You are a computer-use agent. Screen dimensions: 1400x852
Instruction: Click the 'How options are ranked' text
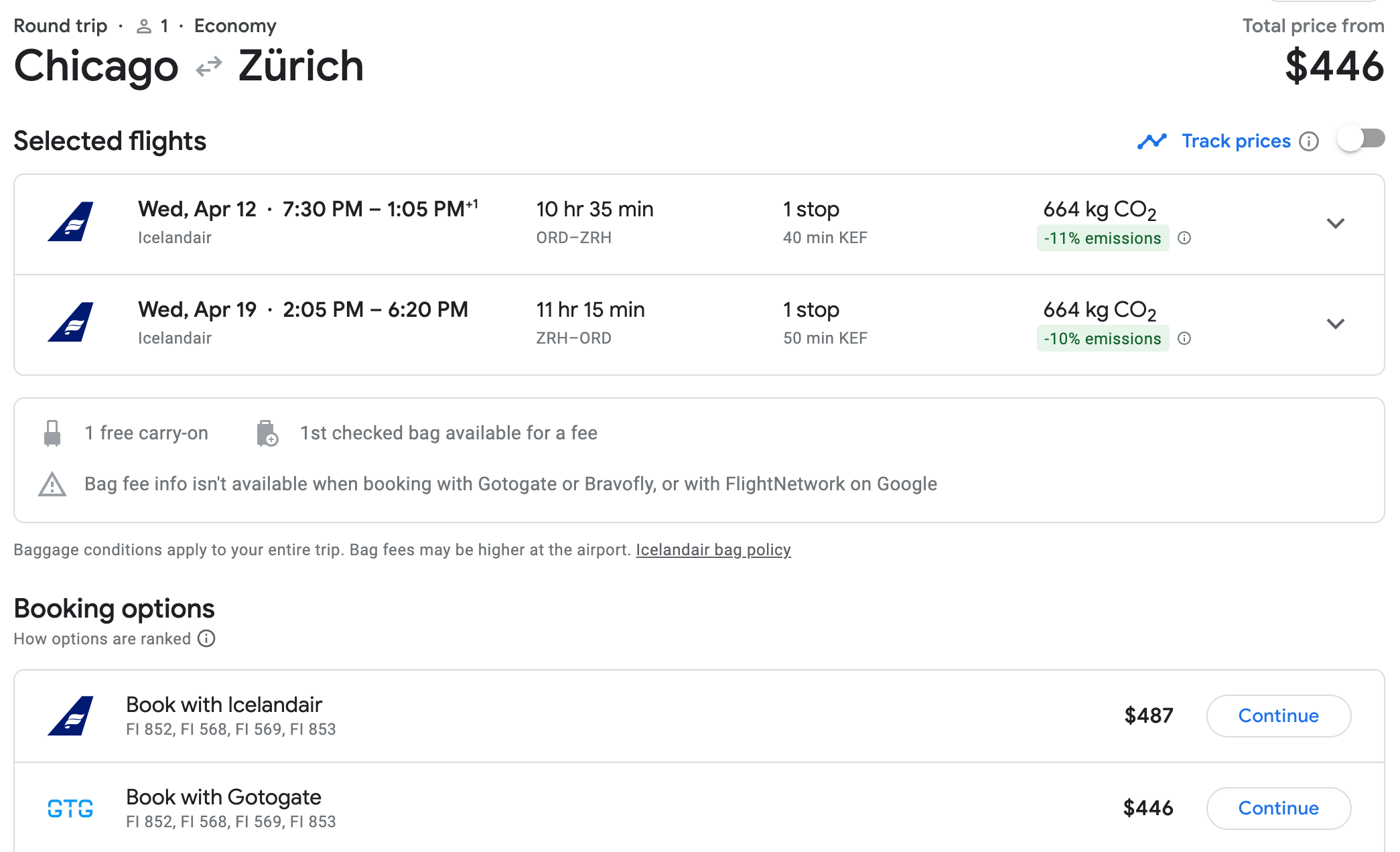(x=102, y=639)
